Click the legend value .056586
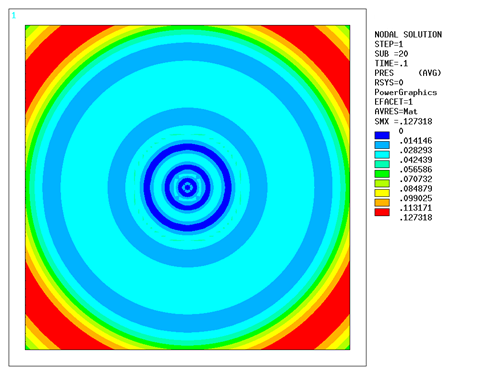The image size is (500, 375). pyautogui.click(x=416, y=169)
